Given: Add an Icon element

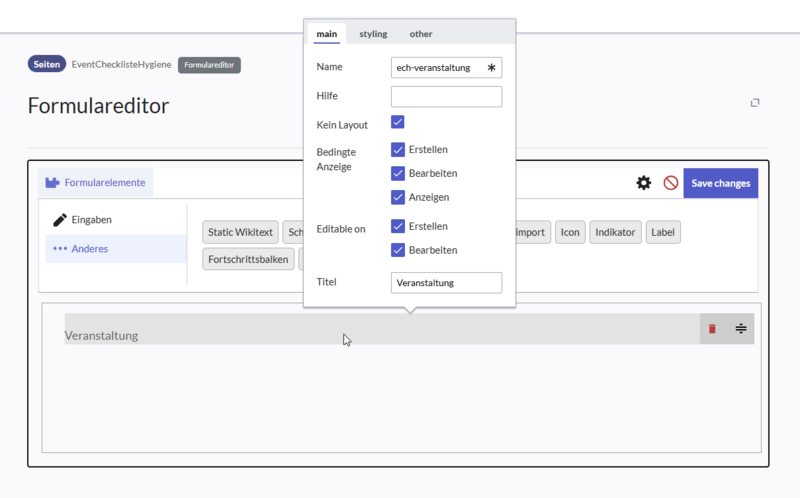Looking at the screenshot, I should point(570,232).
